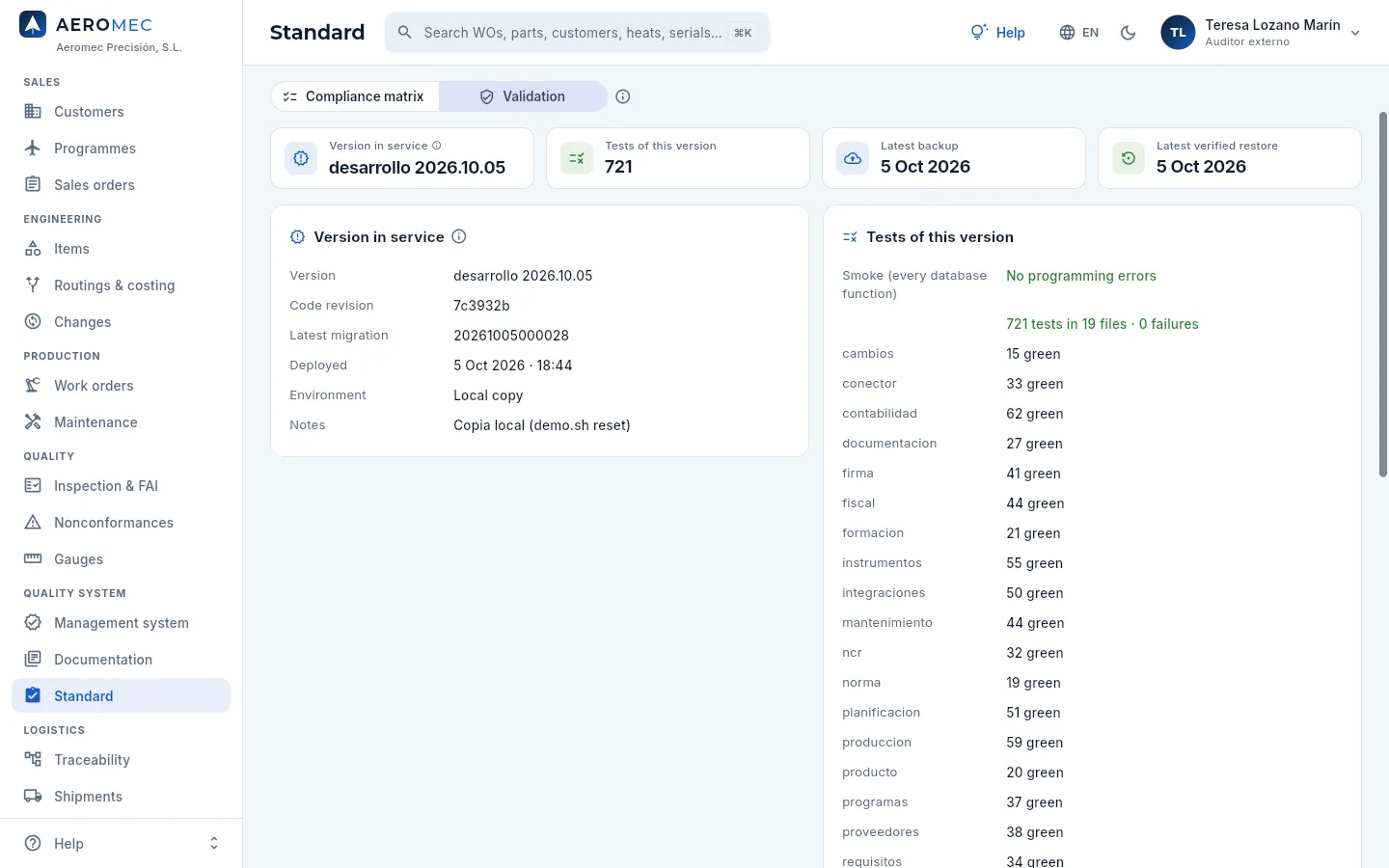Image resolution: width=1389 pixels, height=868 pixels.
Task: Click the Work orders machine icon
Action: 33,386
